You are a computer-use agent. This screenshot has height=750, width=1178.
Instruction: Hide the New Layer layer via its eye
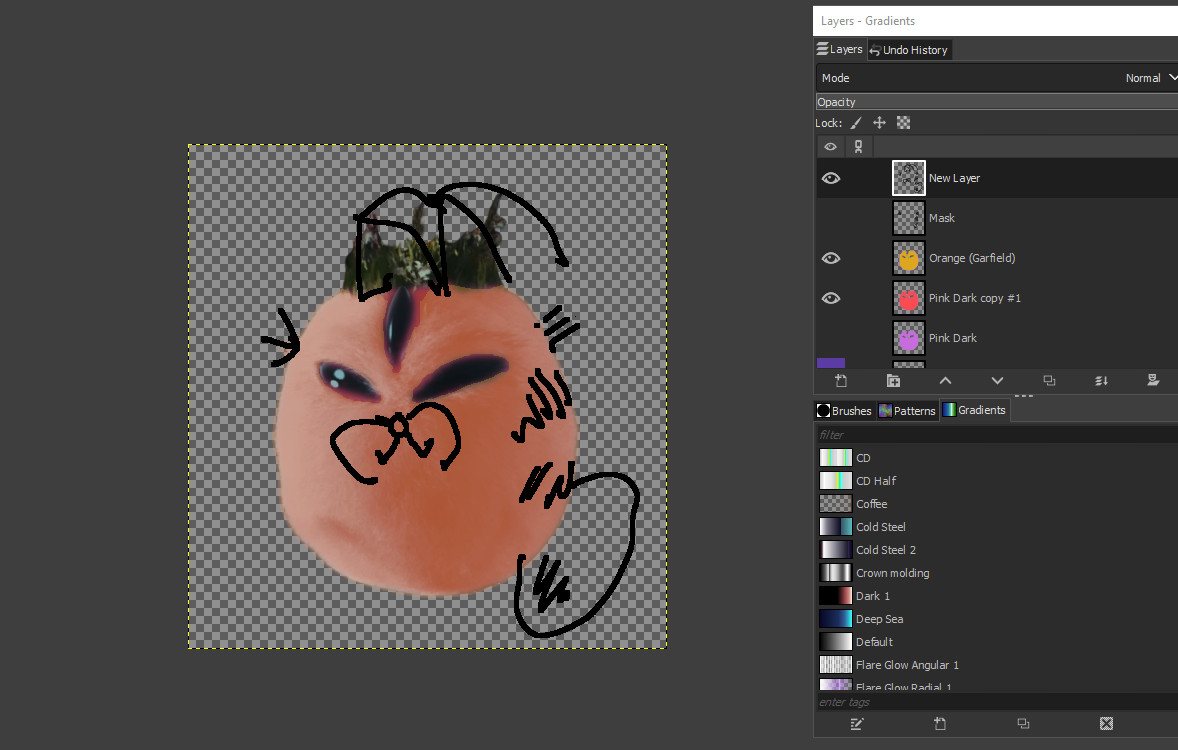click(831, 178)
